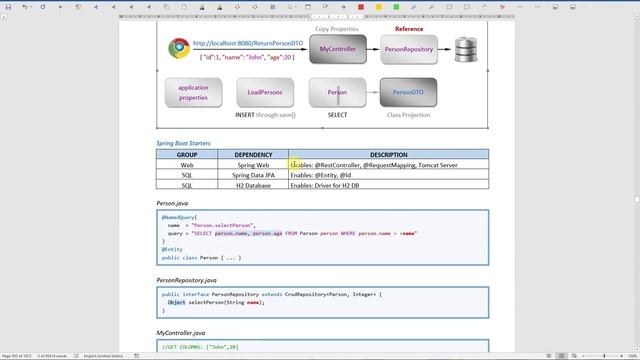Click the word count in status bar
Image resolution: width=640 pixels, height=360 pixels.
coord(52,356)
